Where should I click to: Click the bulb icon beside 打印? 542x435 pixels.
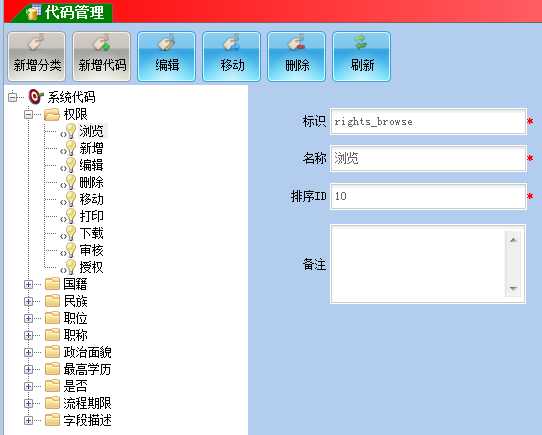71,216
